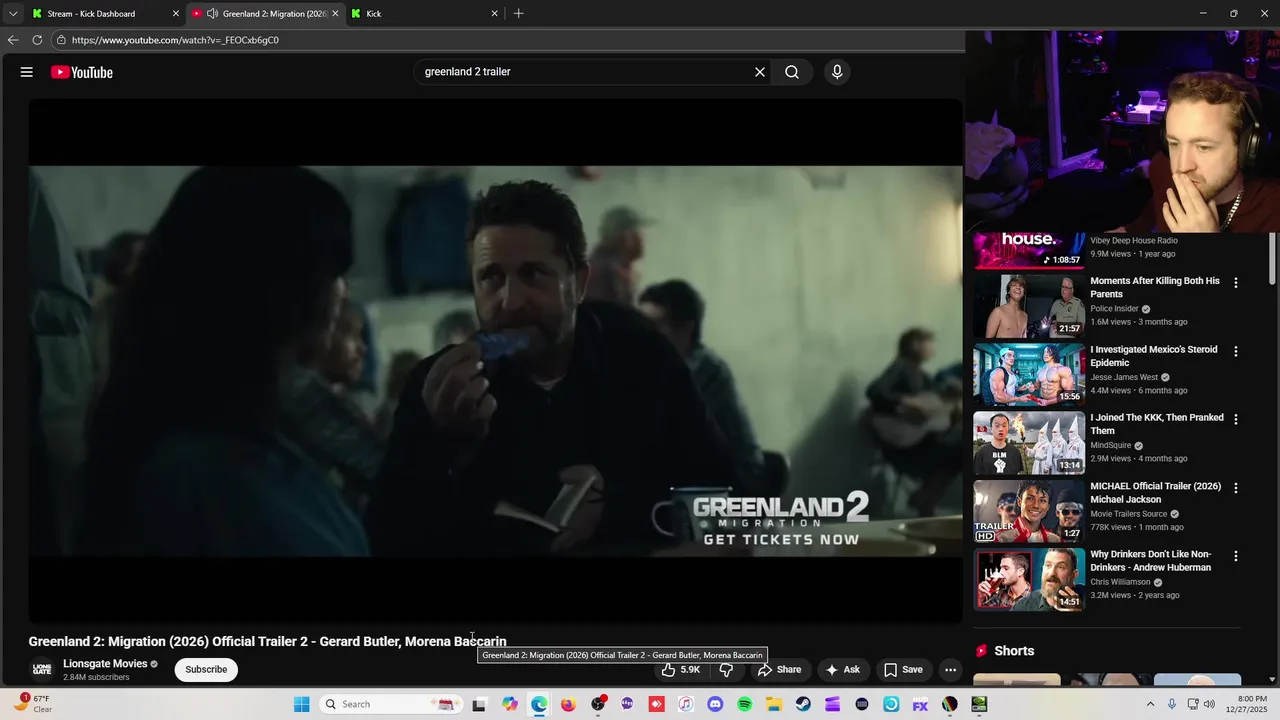Open Firefox from the taskbar

[568, 704]
